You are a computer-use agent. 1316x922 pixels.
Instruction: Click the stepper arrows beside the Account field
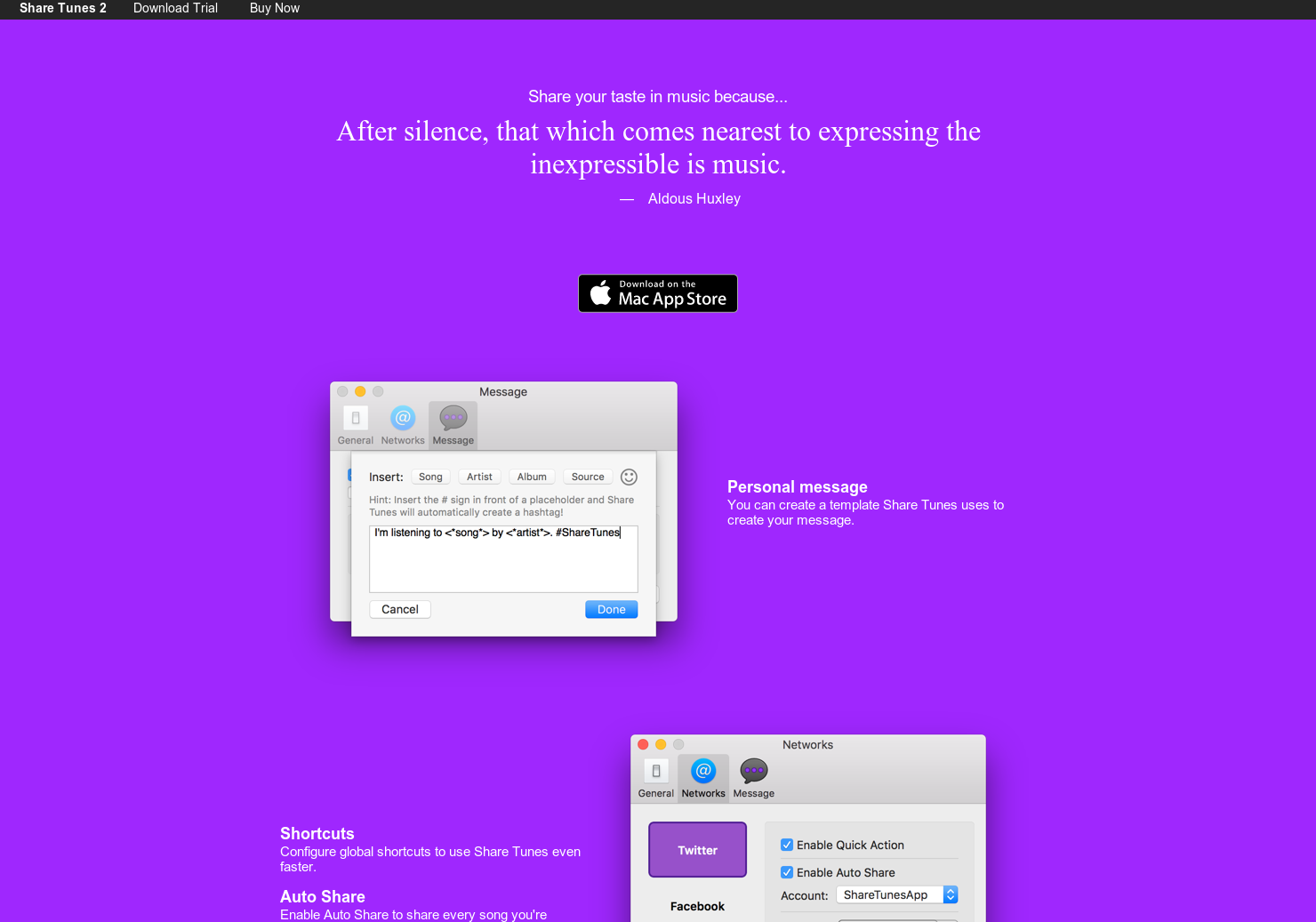(x=951, y=894)
